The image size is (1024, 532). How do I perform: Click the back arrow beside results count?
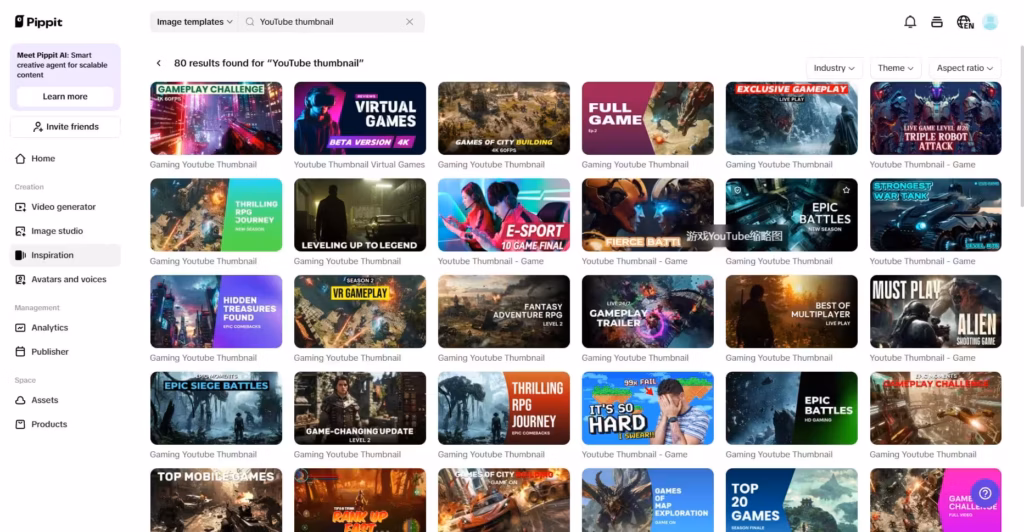(158, 63)
